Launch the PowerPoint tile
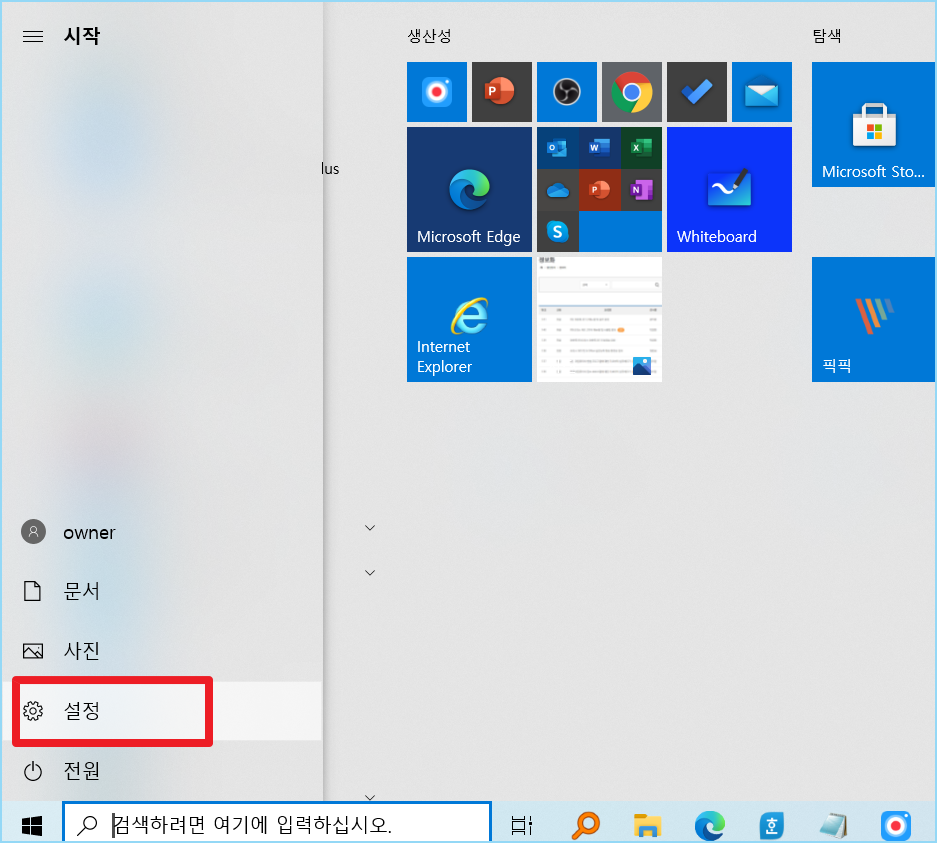The width and height of the screenshot is (937, 843). [x=501, y=92]
